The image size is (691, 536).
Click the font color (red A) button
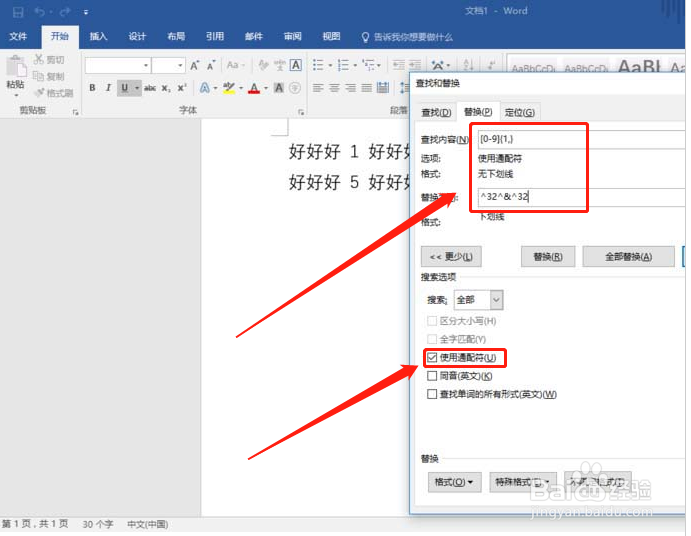click(254, 88)
